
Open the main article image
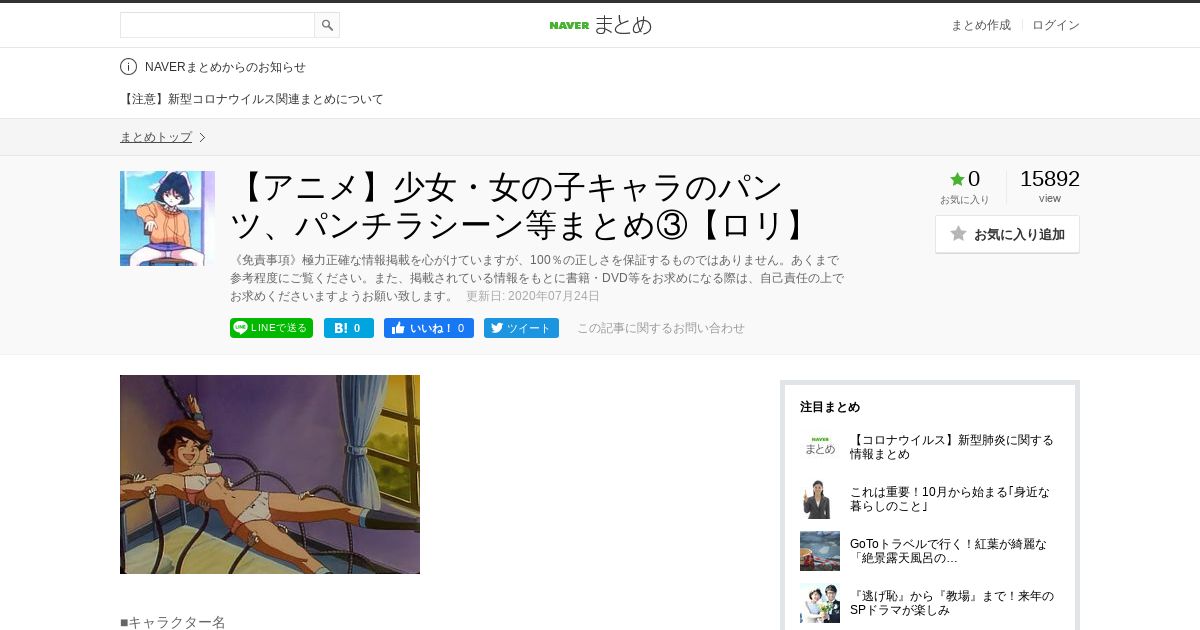point(270,474)
